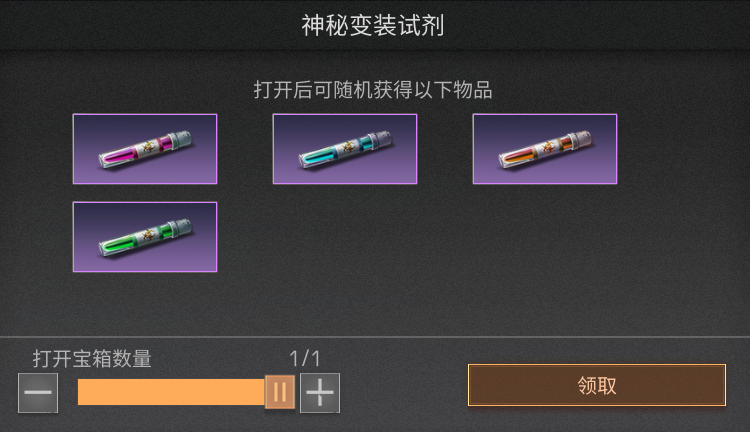Decrease chest count with minus button

click(38, 393)
